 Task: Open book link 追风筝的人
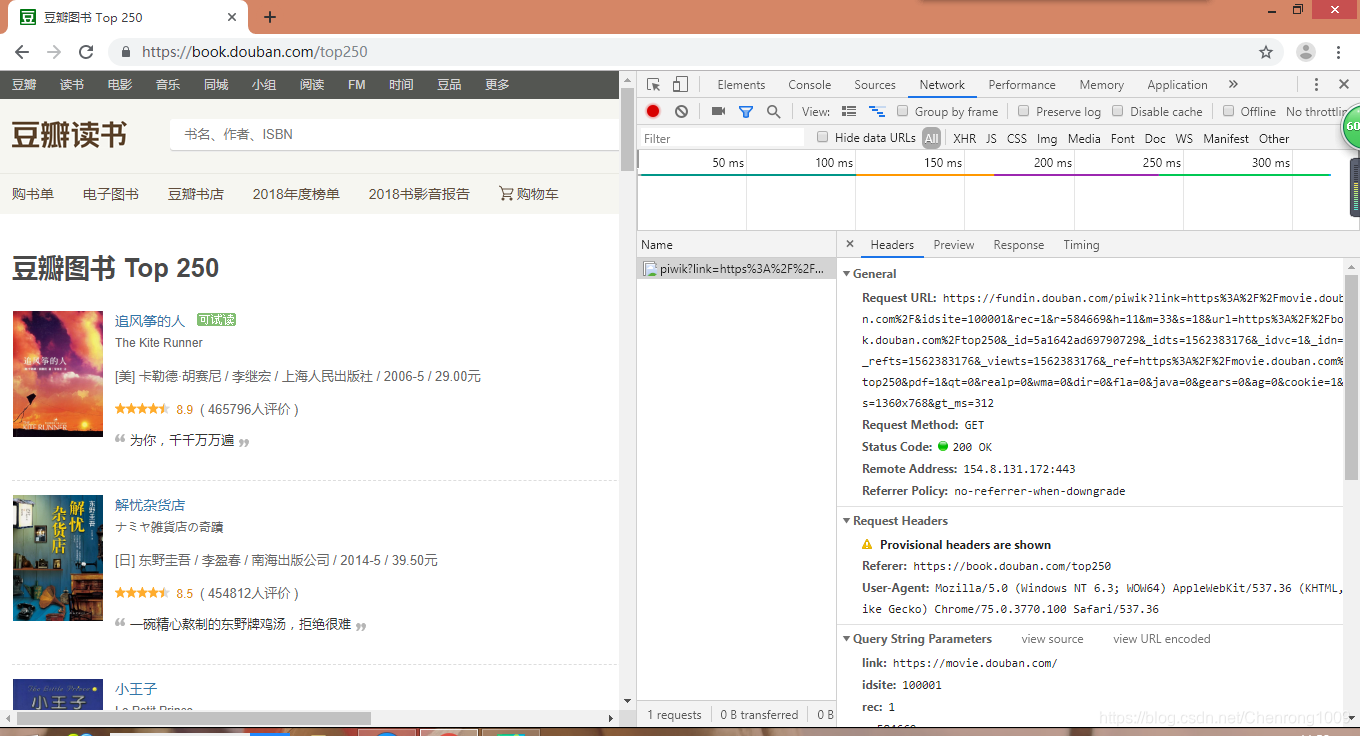(x=150, y=321)
